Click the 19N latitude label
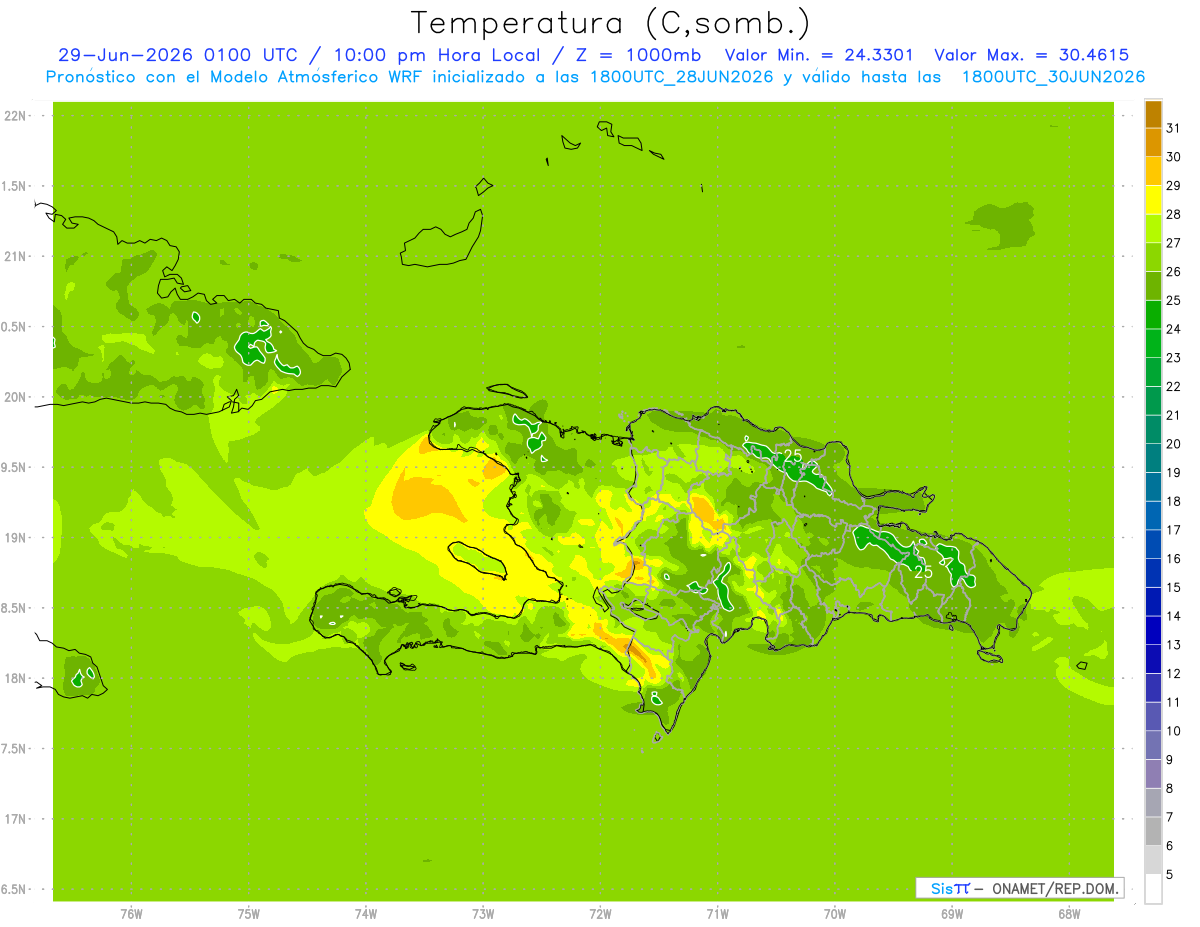This screenshot has width=1200, height=927. click(x=15, y=538)
